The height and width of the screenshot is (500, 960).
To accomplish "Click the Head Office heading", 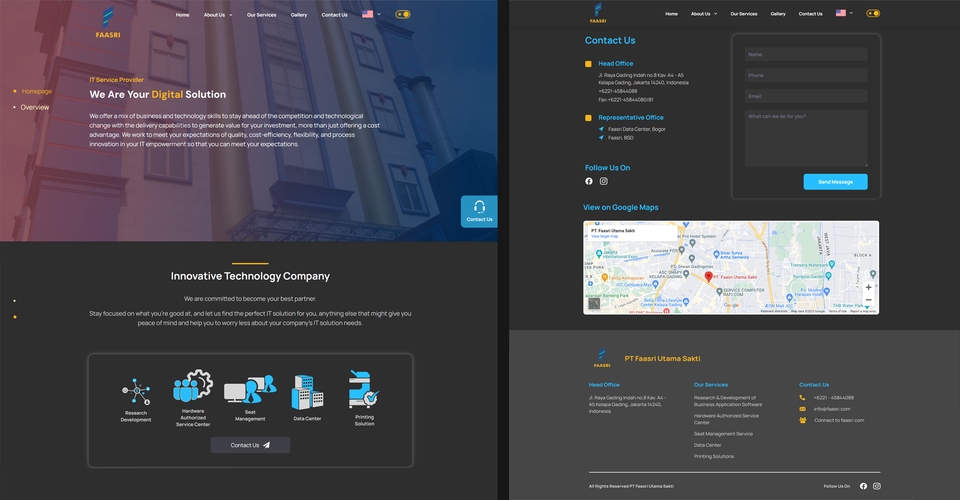I will tap(615, 64).
